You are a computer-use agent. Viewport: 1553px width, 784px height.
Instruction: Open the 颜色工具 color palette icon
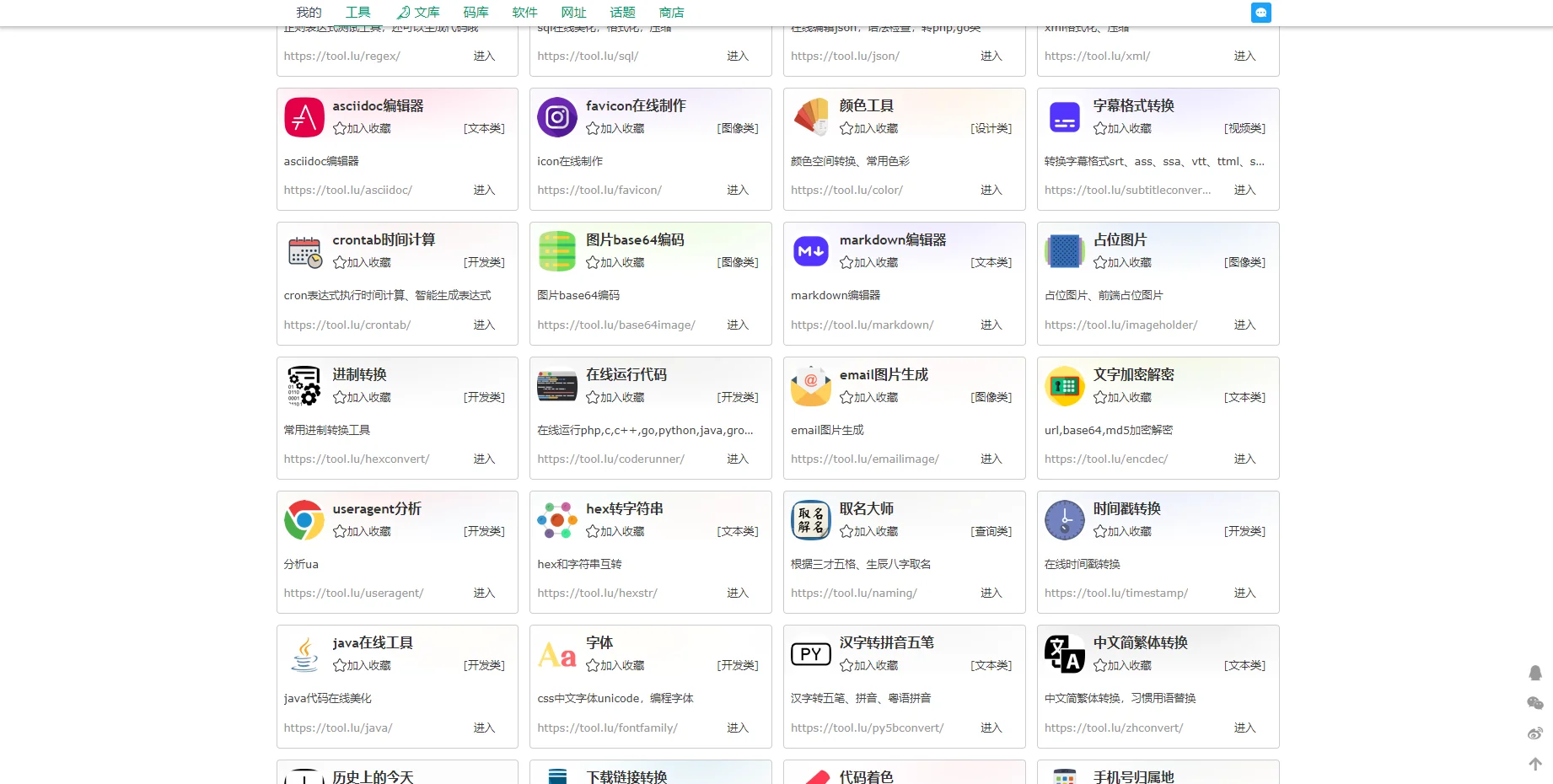(x=811, y=117)
